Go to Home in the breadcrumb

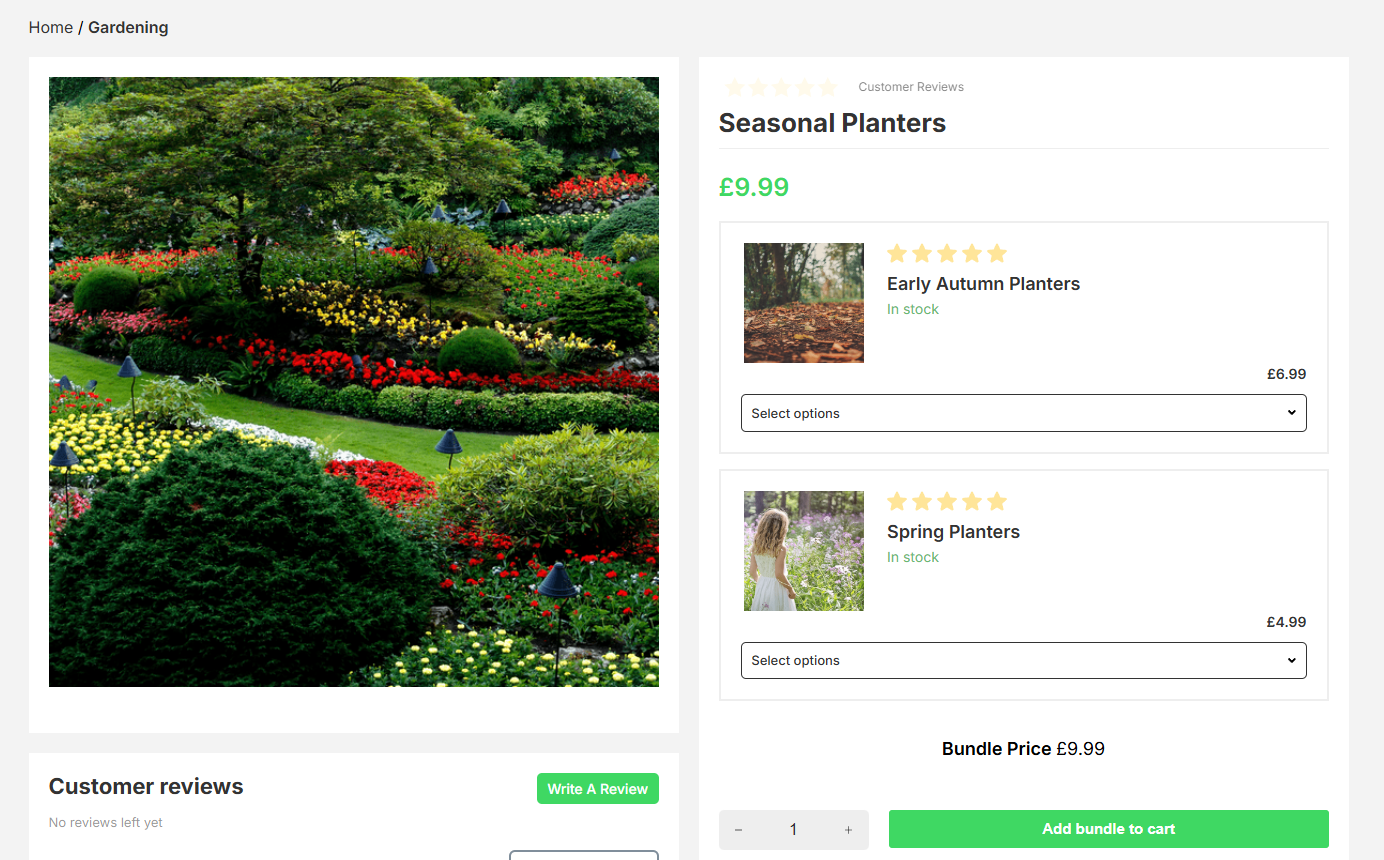51,27
